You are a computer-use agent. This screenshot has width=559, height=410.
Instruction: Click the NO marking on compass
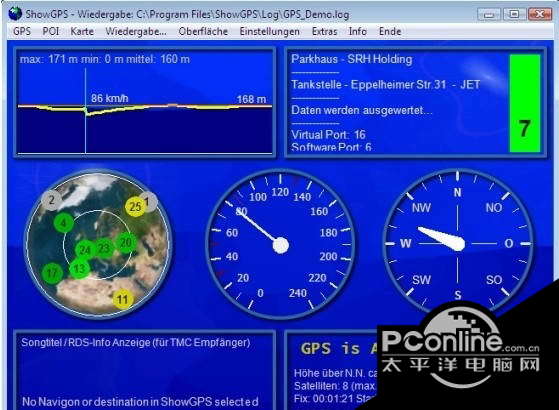[494, 207]
